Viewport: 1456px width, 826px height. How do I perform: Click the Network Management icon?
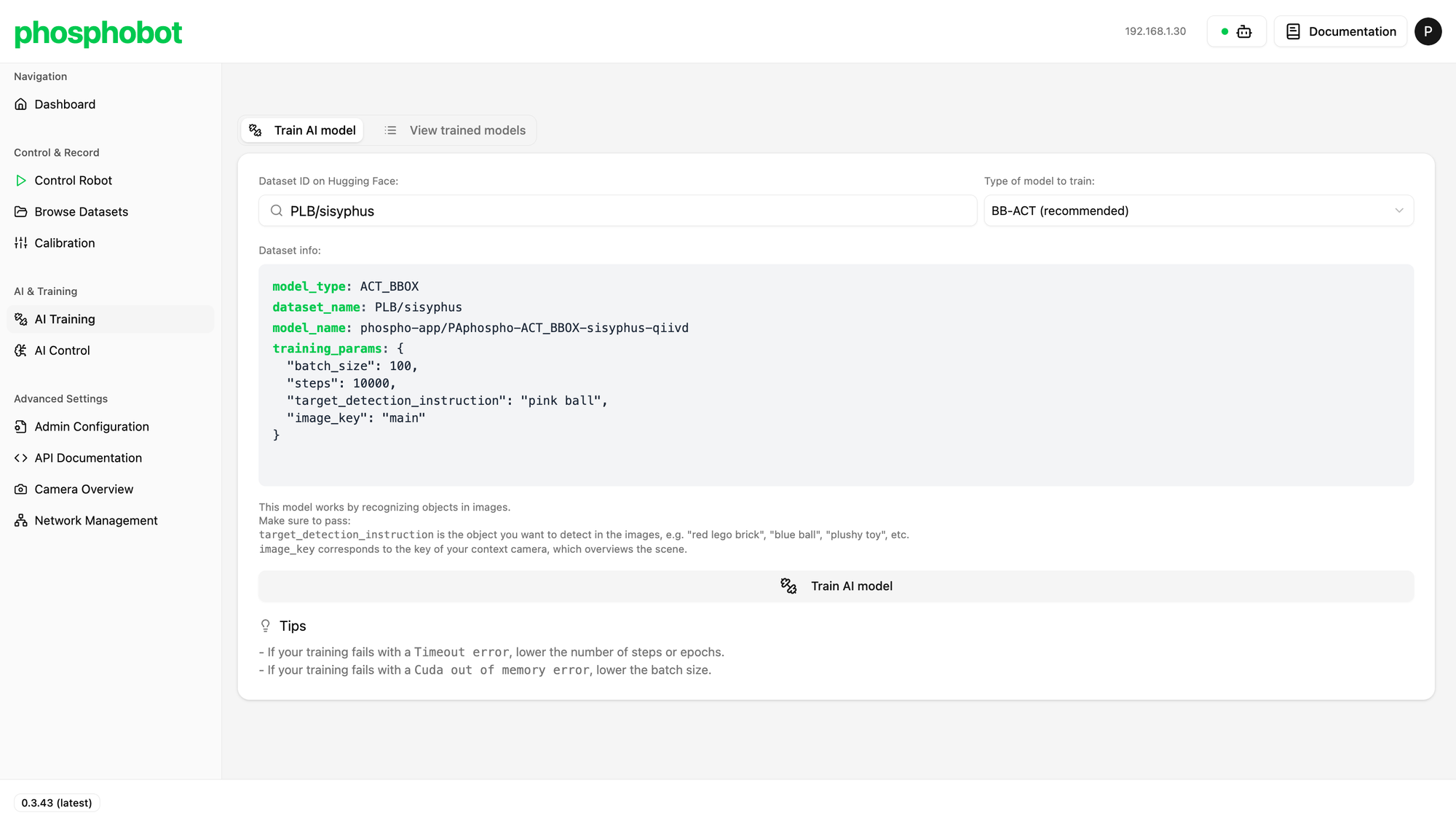coord(21,521)
